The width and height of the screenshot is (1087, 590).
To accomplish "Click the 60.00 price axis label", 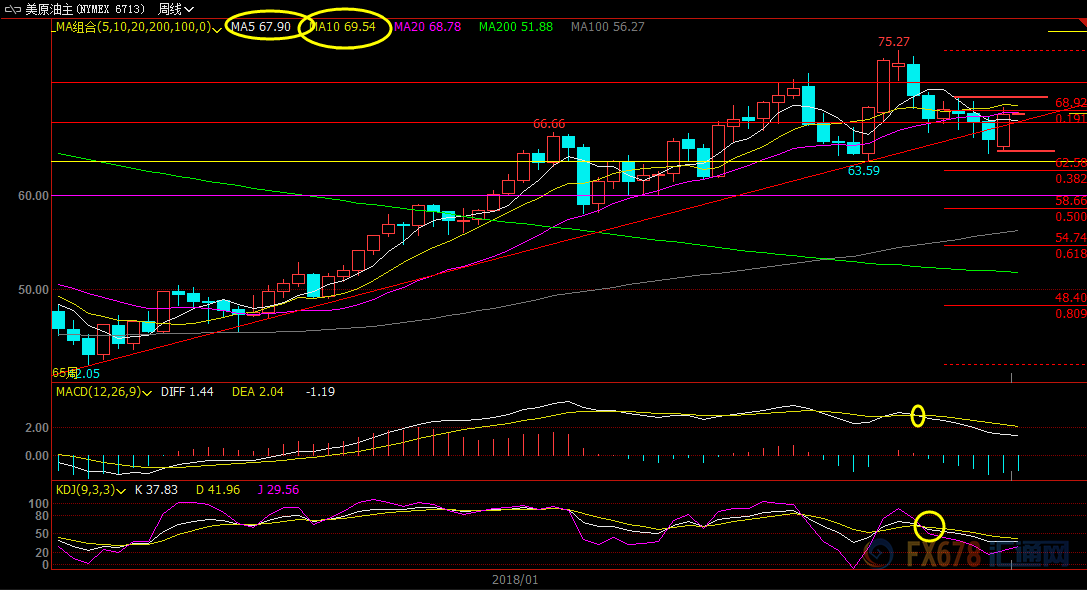I will click(33, 196).
